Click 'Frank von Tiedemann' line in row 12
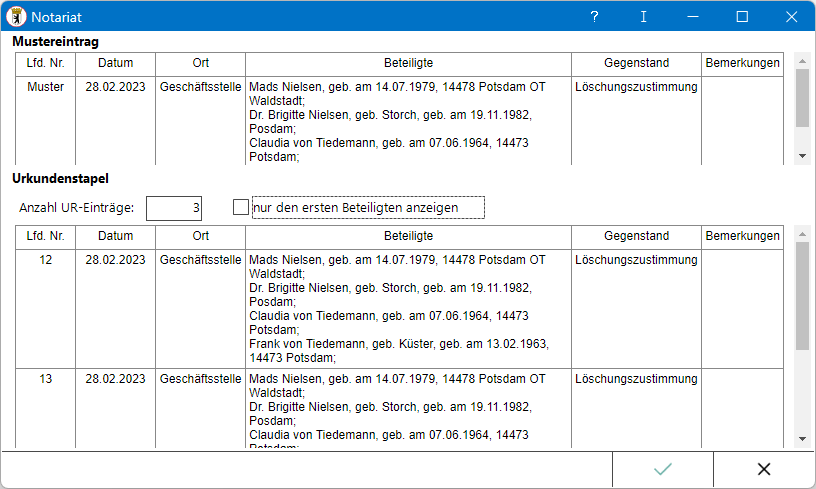The width and height of the screenshot is (816, 489). pos(399,344)
